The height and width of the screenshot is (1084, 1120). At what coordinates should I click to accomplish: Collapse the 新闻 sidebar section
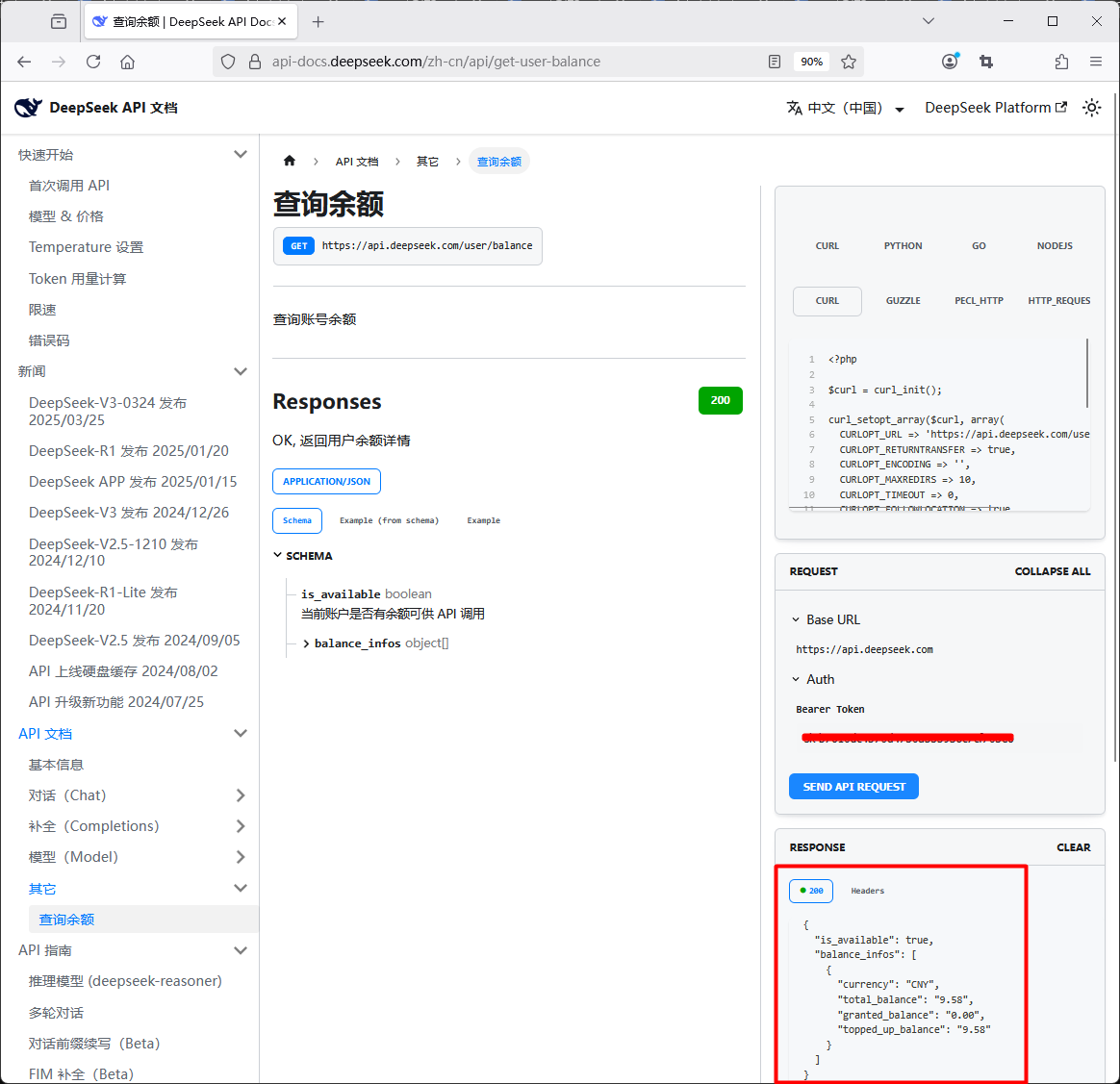(x=241, y=372)
